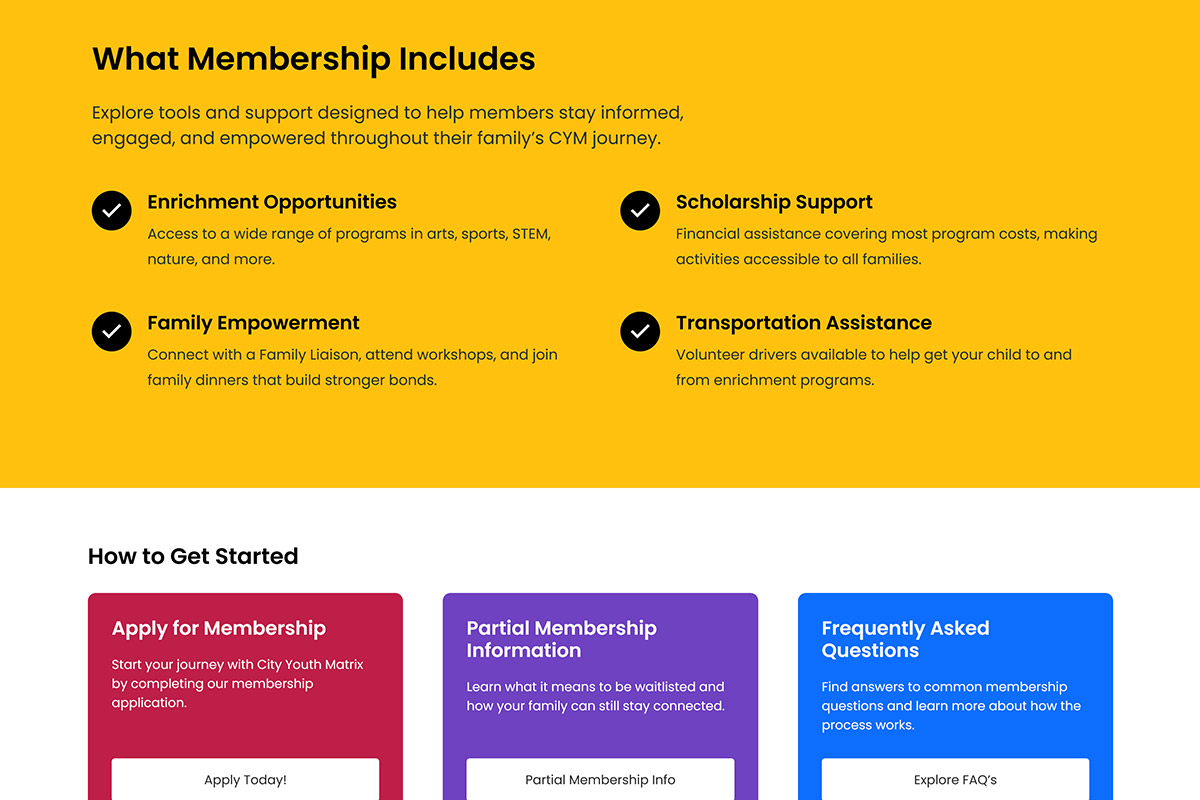This screenshot has width=1200, height=800.
Task: Click the How to Get Started heading
Action: (x=193, y=556)
